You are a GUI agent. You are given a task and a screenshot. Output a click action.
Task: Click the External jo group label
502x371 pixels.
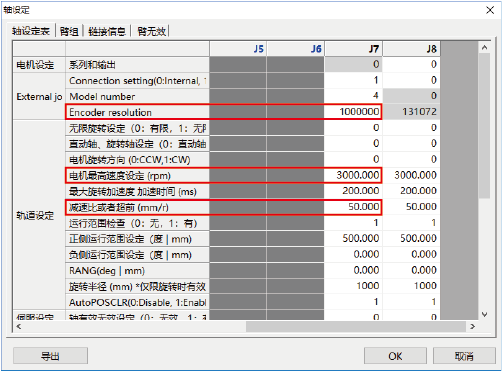[x=39, y=96]
